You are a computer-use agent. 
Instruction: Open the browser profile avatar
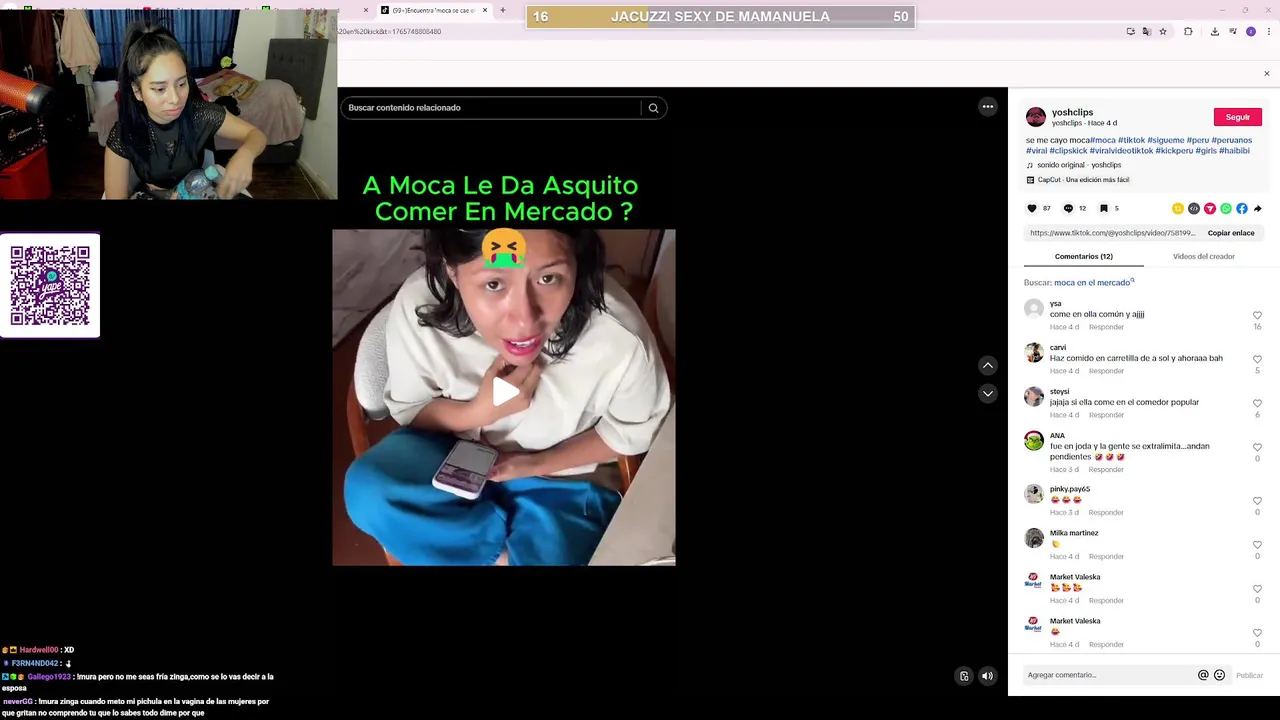coord(1250,32)
